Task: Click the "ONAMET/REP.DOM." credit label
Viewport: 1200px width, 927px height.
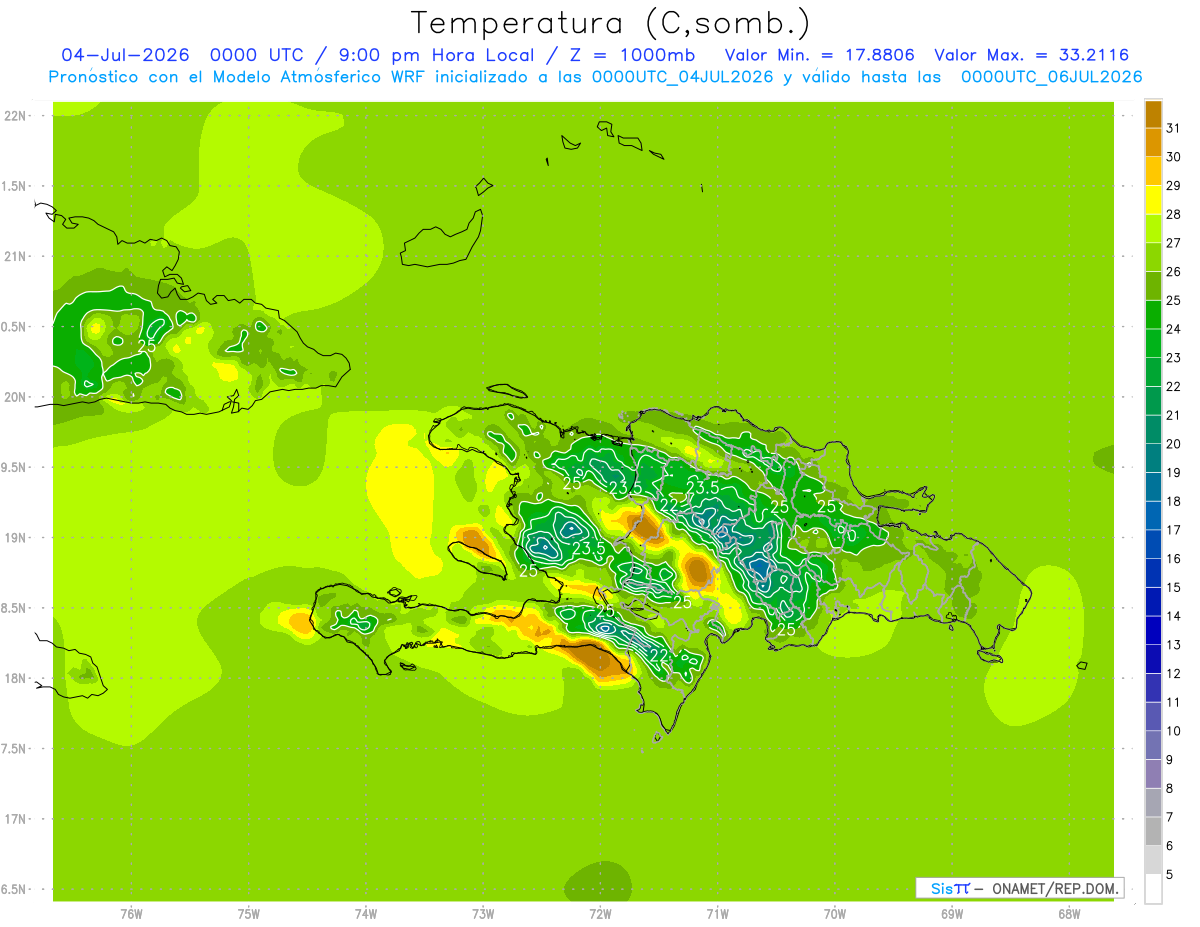Action: tap(1054, 888)
